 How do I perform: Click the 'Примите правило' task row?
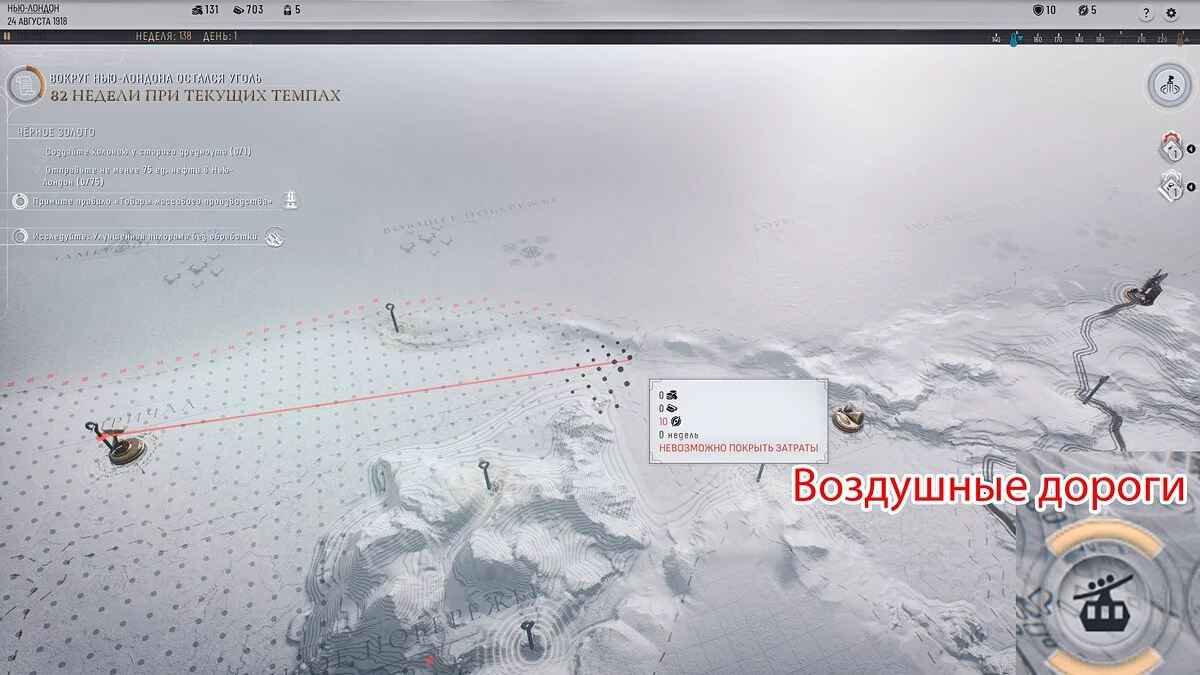pos(155,201)
